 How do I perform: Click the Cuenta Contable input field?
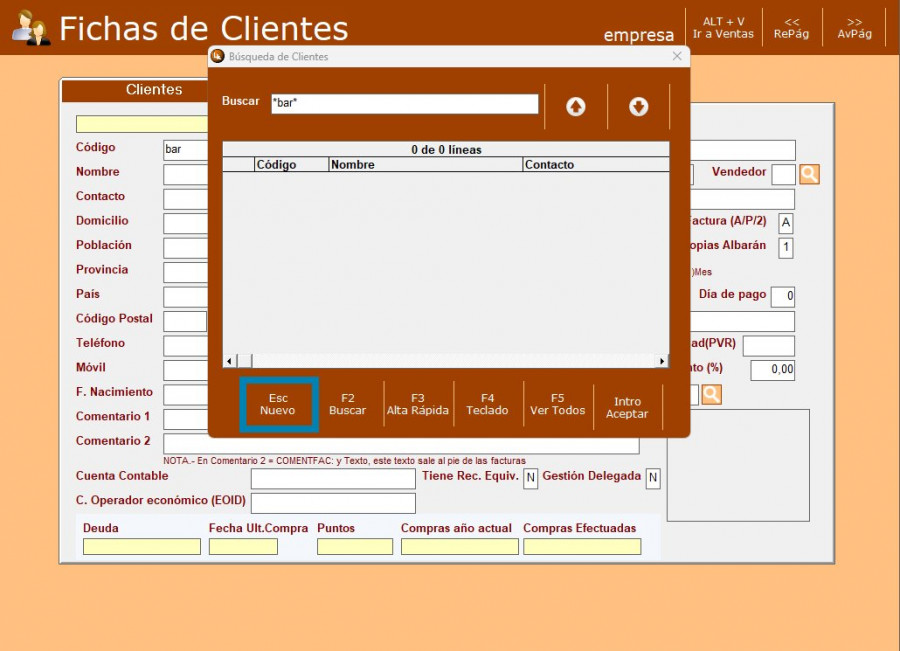pos(332,479)
